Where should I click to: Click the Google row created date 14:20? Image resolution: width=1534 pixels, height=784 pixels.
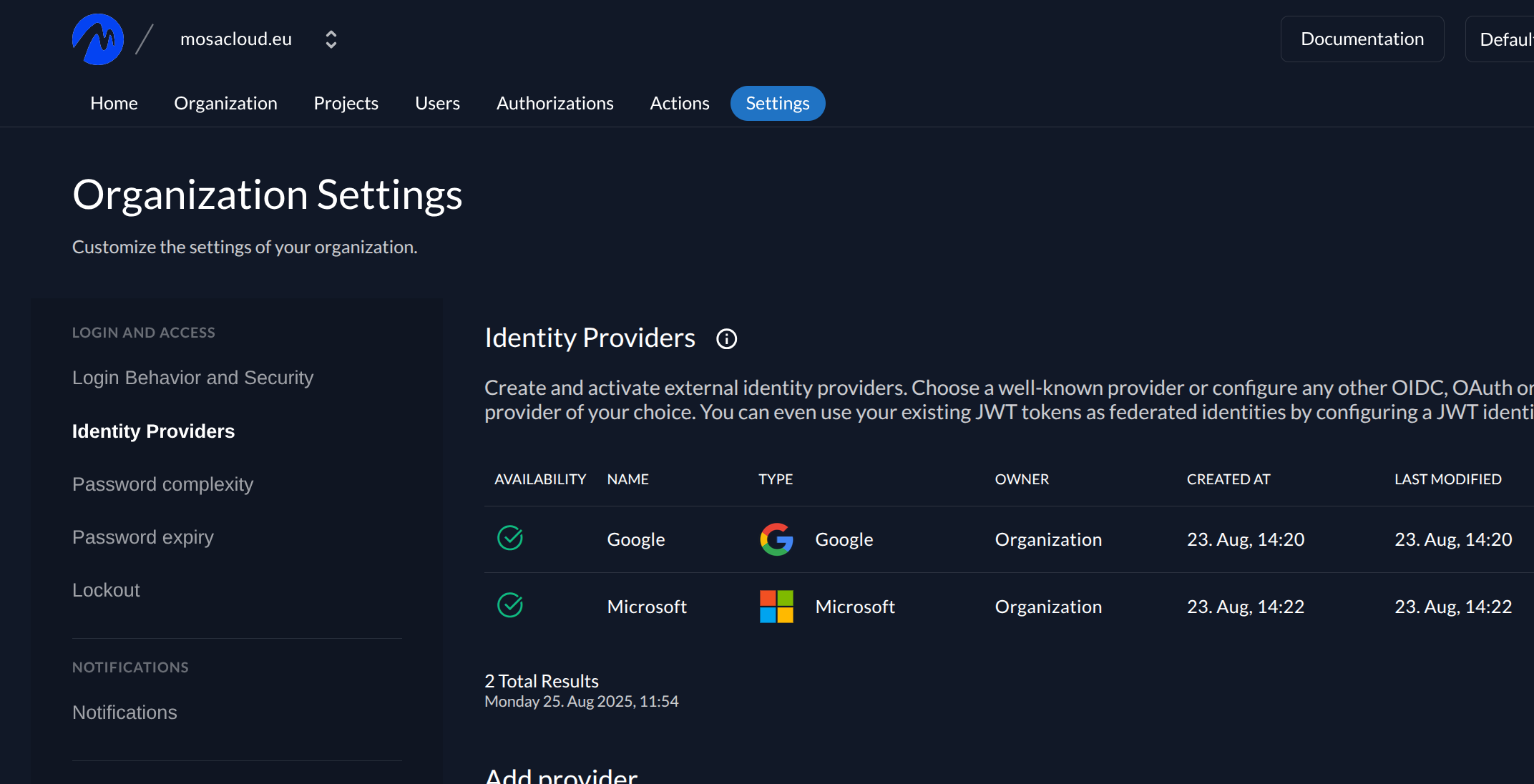1246,539
